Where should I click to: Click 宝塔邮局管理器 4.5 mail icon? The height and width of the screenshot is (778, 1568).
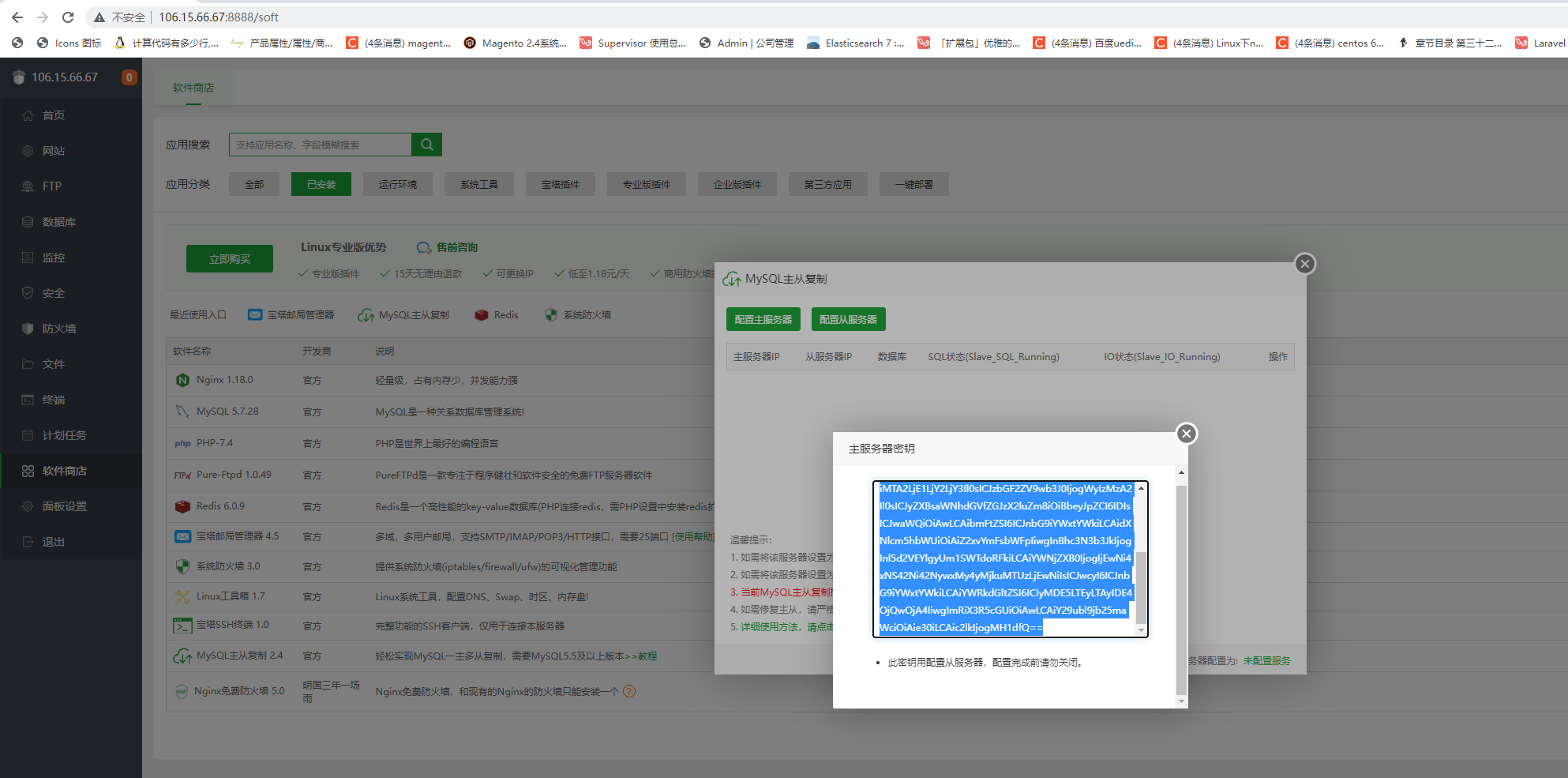pos(182,536)
